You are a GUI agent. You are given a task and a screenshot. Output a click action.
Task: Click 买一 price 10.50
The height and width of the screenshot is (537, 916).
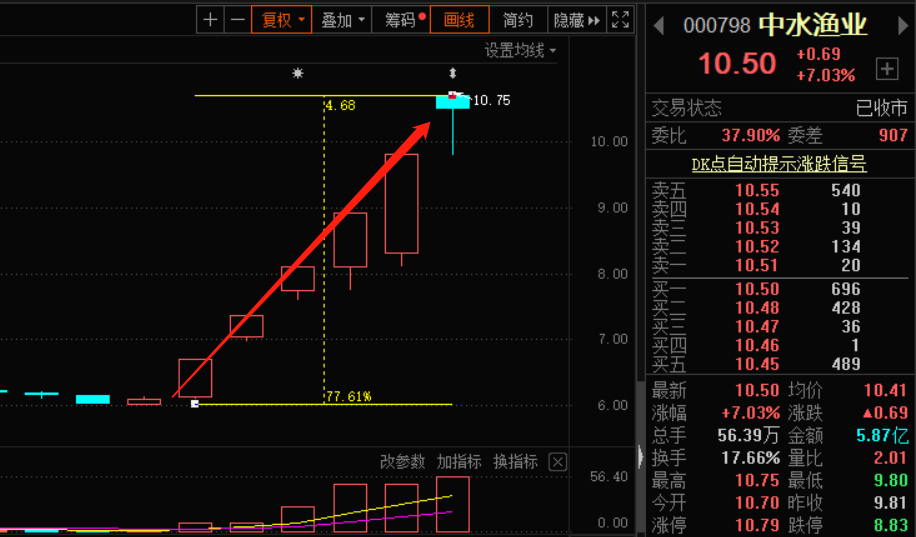coord(757,289)
